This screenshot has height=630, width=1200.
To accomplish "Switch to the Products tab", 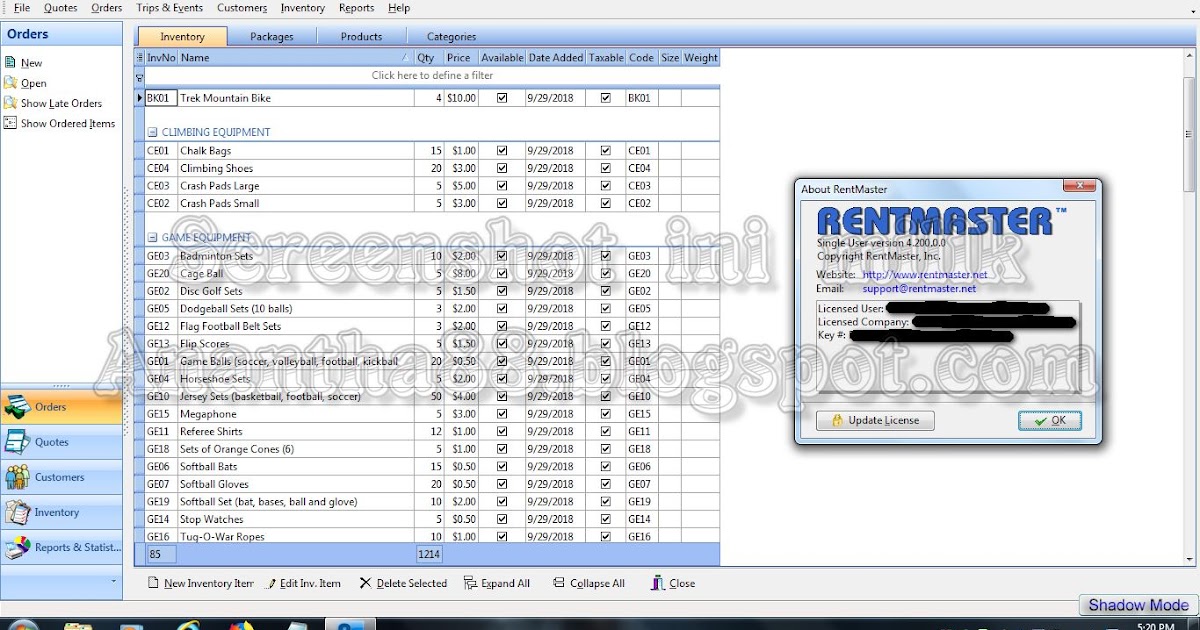I will [361, 37].
